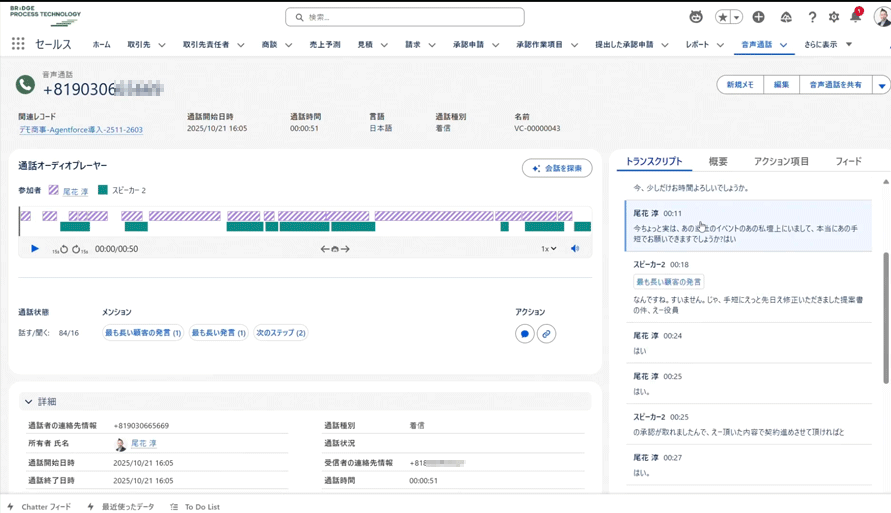891x513 pixels.
Task: Select the 尾花 淳 00:11 transcript entry
Action: pyautogui.click(x=748, y=226)
